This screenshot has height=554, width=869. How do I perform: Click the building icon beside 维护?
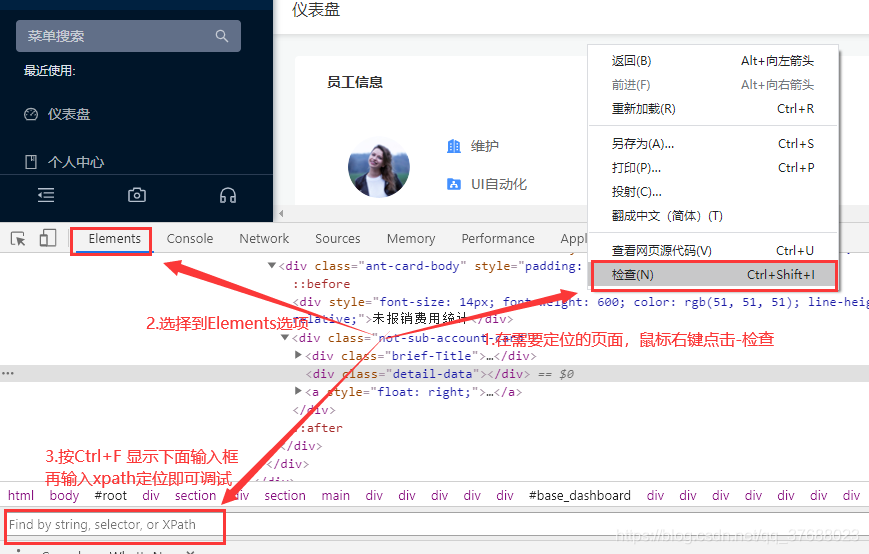point(454,146)
